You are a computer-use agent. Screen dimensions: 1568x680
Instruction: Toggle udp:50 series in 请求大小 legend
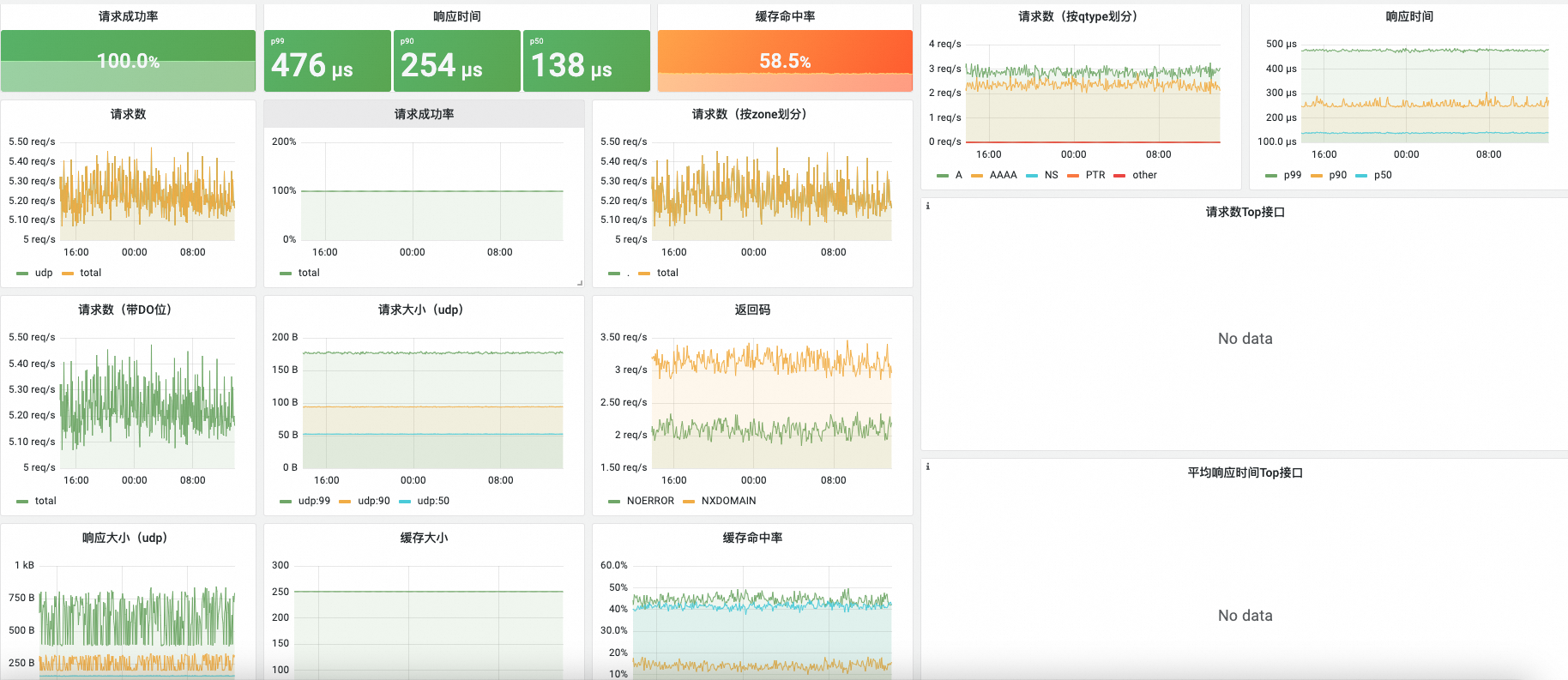pos(433,501)
